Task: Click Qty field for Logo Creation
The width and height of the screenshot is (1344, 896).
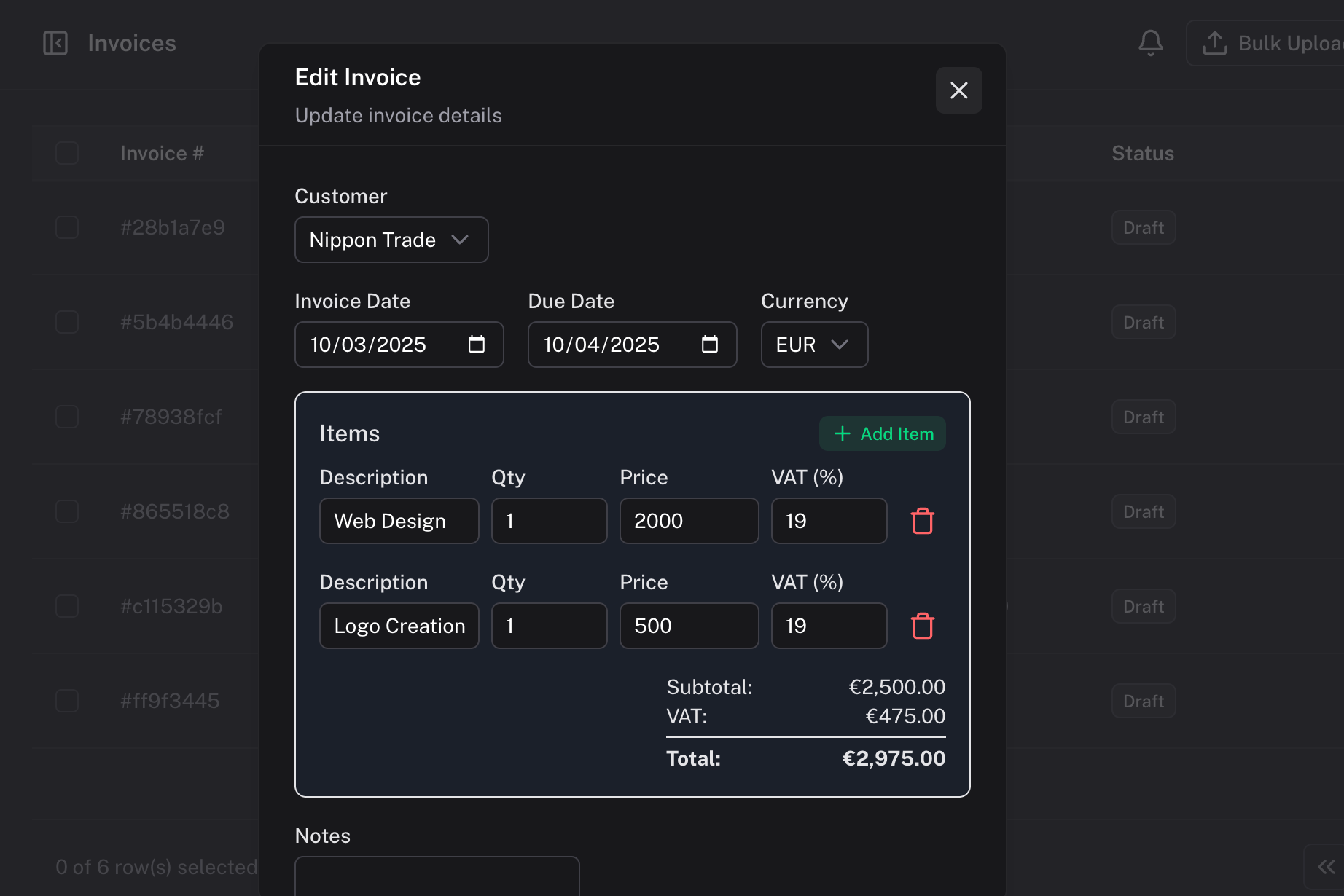Action: click(x=550, y=626)
